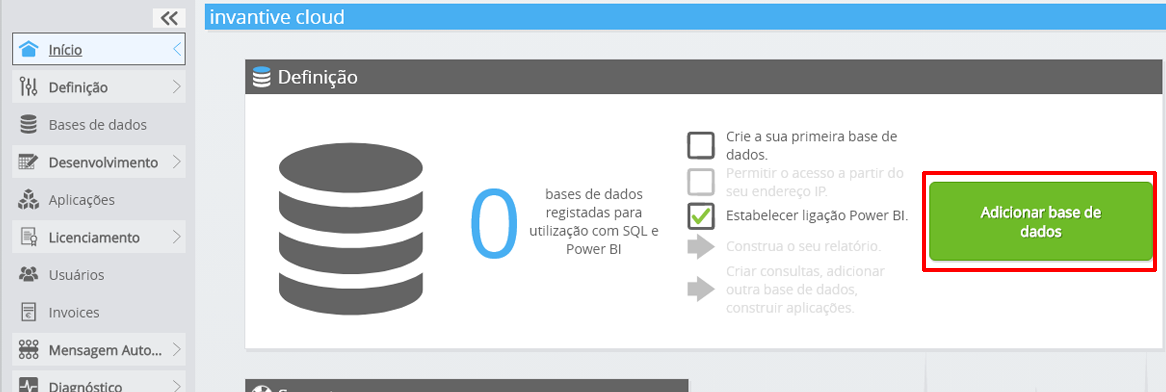Viewport: 1166px width, 392px height.
Task: Click the Construa o seu relatório step
Action: tap(803, 246)
